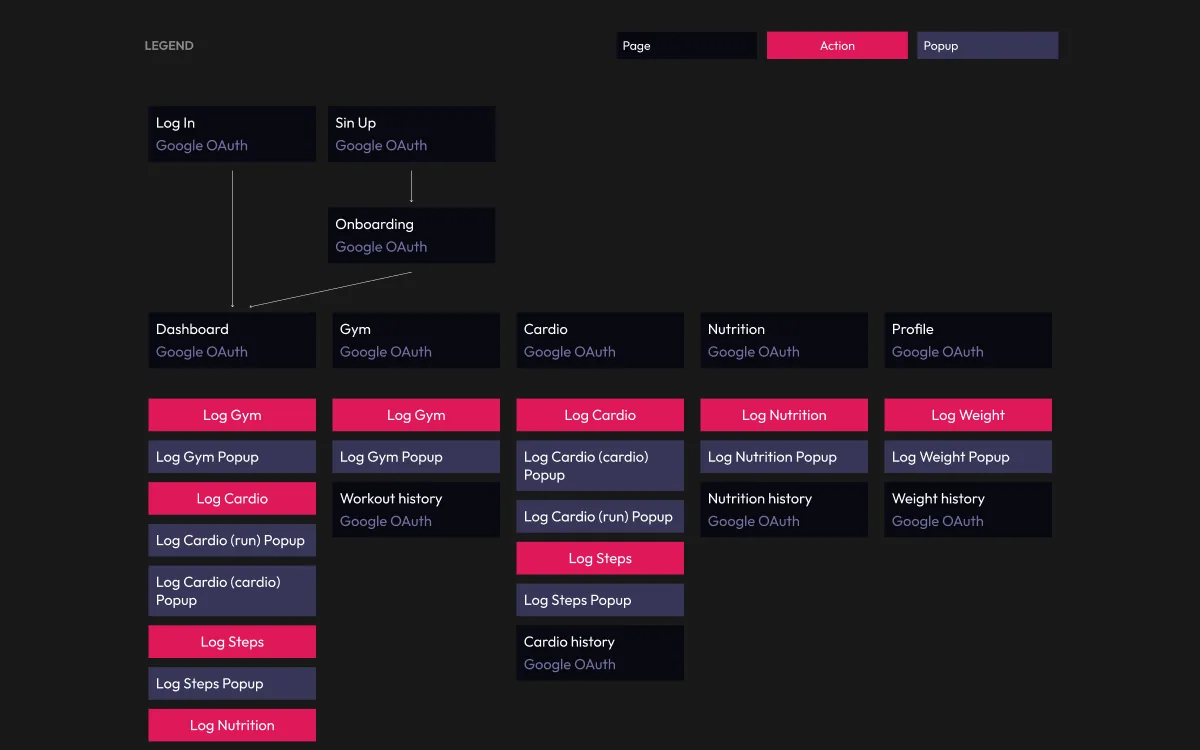1200x750 pixels.
Task: Click the LEGEND heading text
Action: tap(169, 46)
